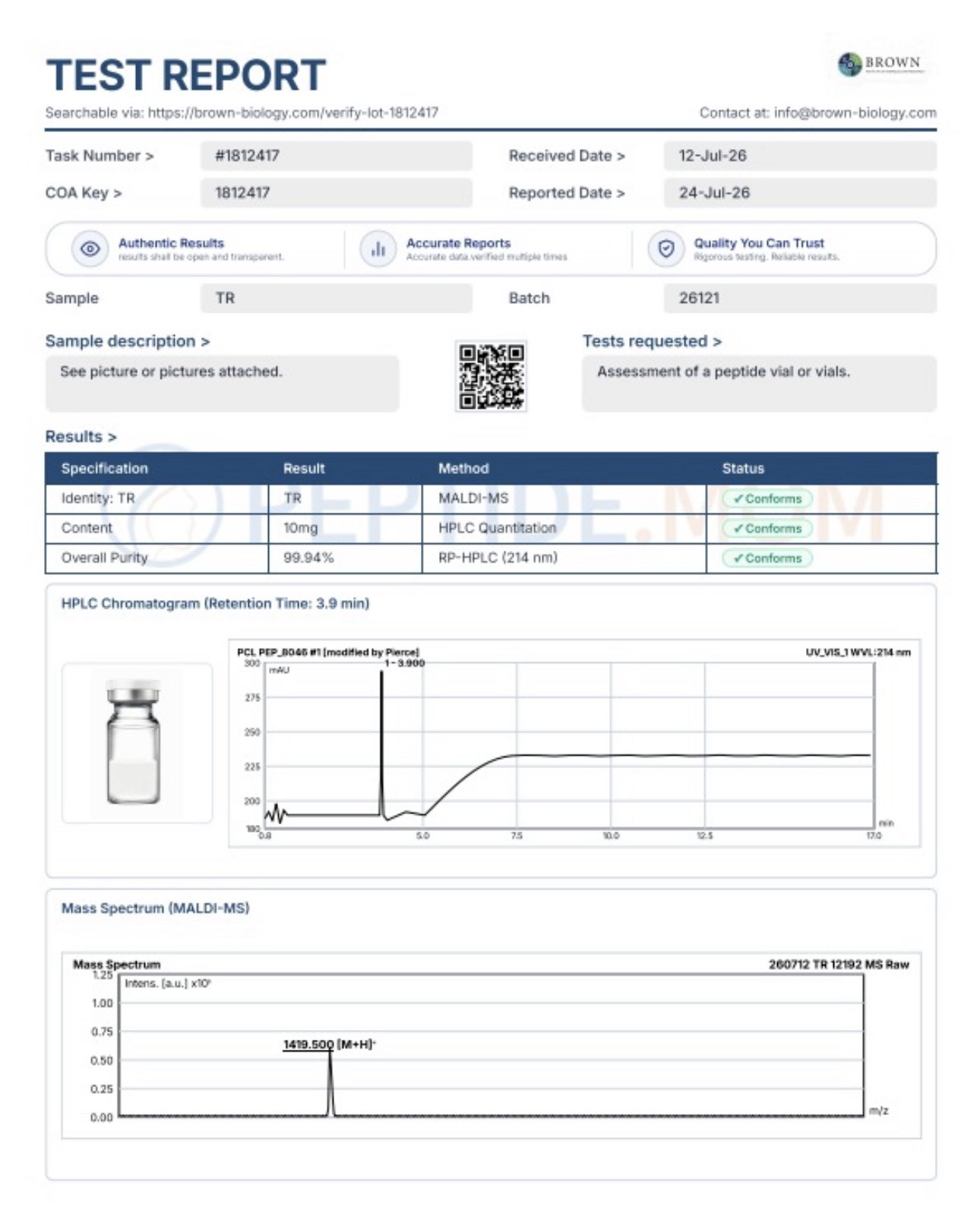
Task: Click the "HPLC Chromatogram (Retention Time: 3.9 min)" heading
Action: click(215, 603)
